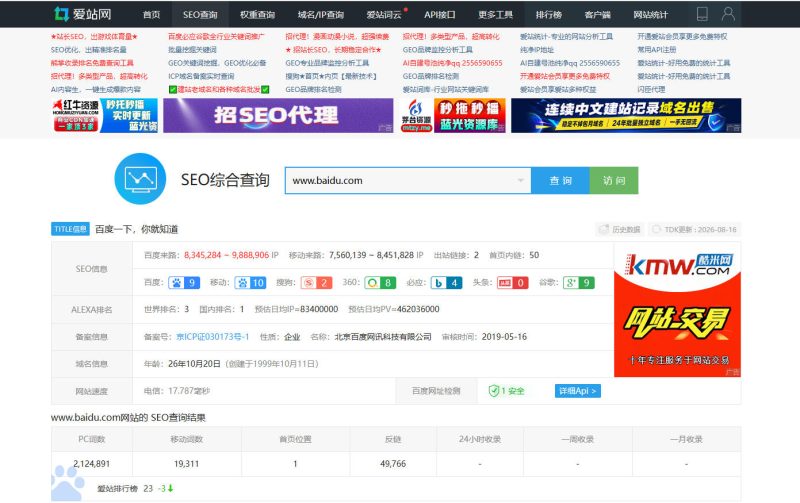Click the Google PR badge 9
This screenshot has height=503, width=800.
[579, 283]
